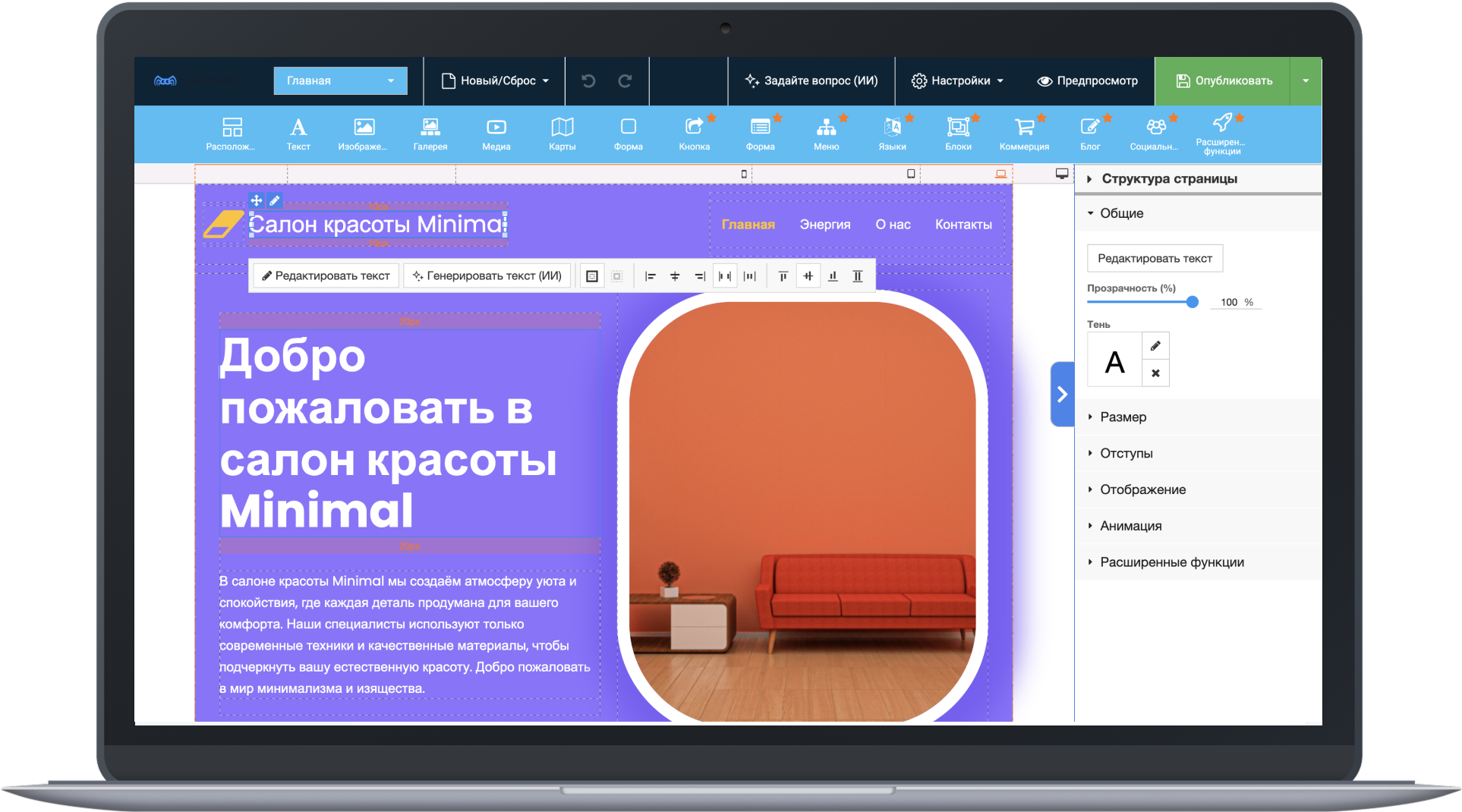Stretch element vertically top to bottom
Screen dimensions: 1462x812
click(x=858, y=276)
